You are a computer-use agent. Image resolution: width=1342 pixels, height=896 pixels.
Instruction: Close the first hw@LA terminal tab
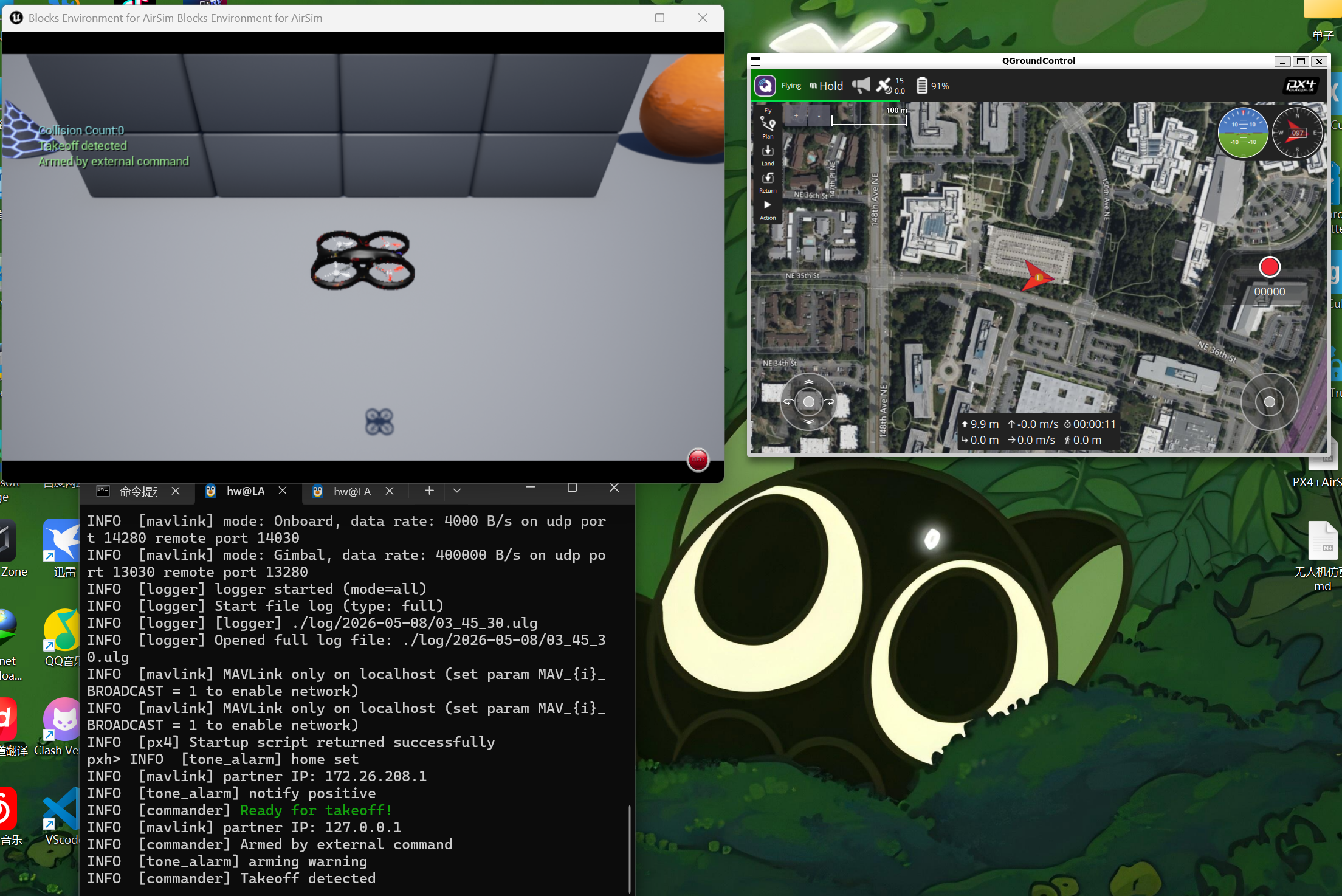point(283,491)
